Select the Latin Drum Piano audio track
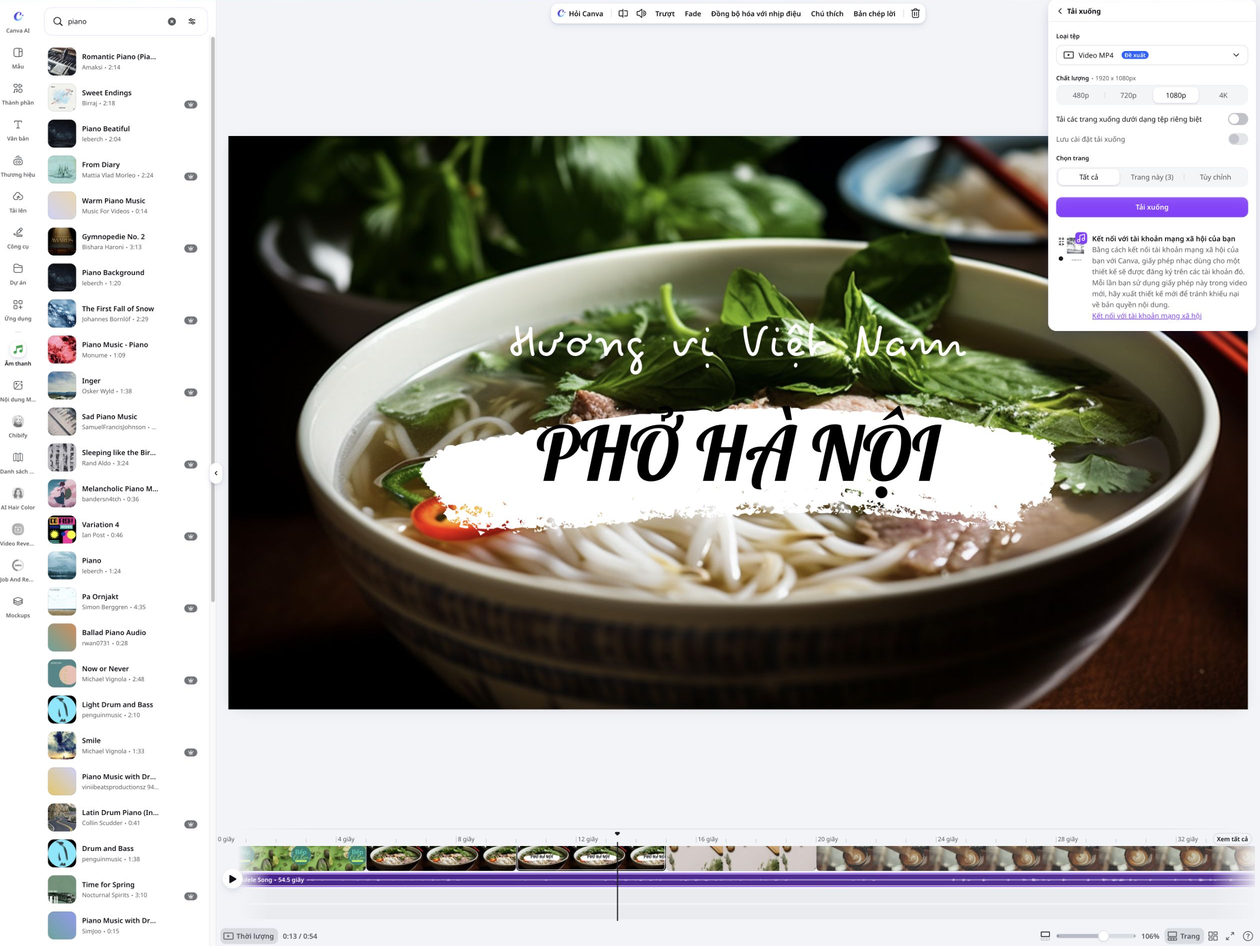Image resolution: width=1260 pixels, height=946 pixels. (123, 817)
